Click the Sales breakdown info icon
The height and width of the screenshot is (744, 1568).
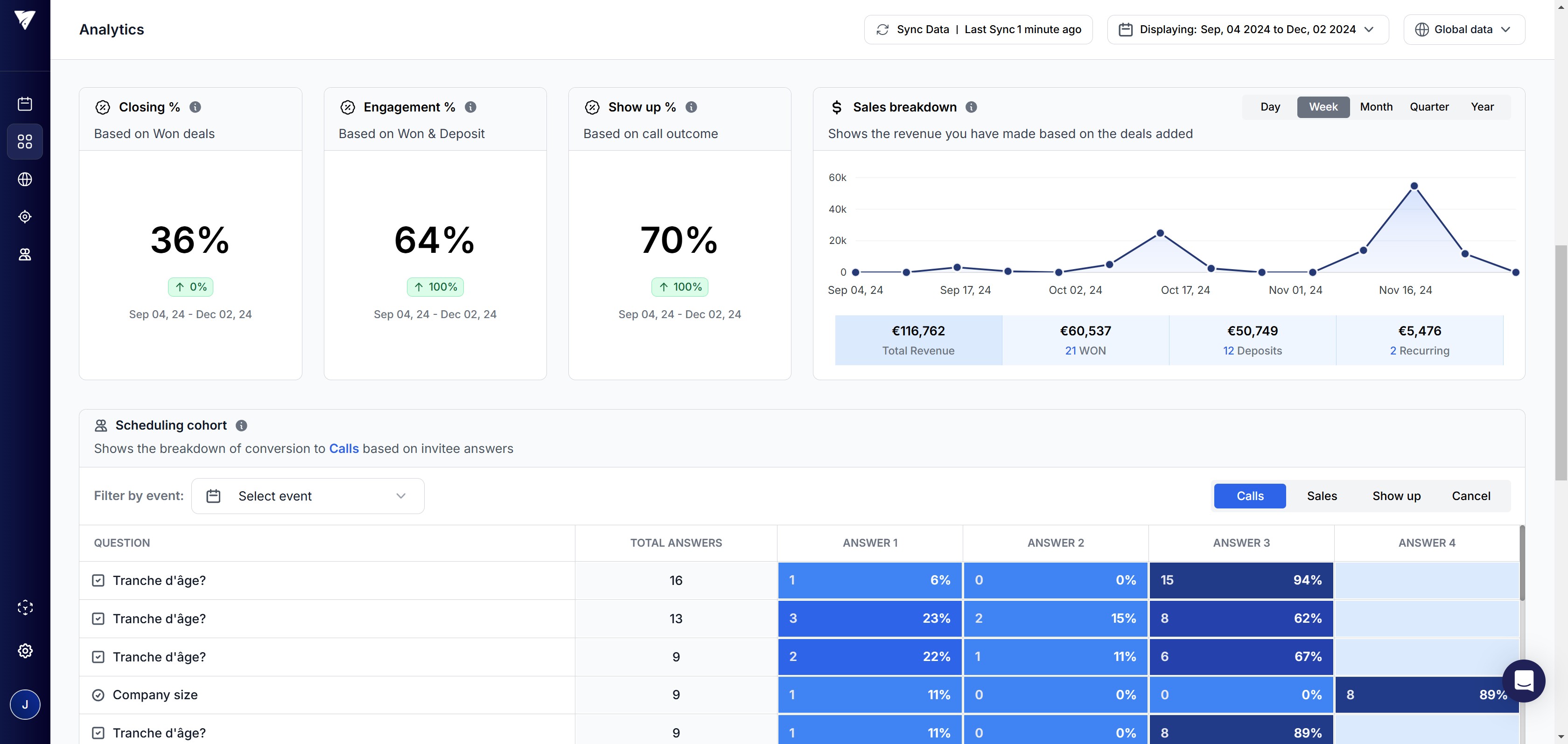pos(972,107)
